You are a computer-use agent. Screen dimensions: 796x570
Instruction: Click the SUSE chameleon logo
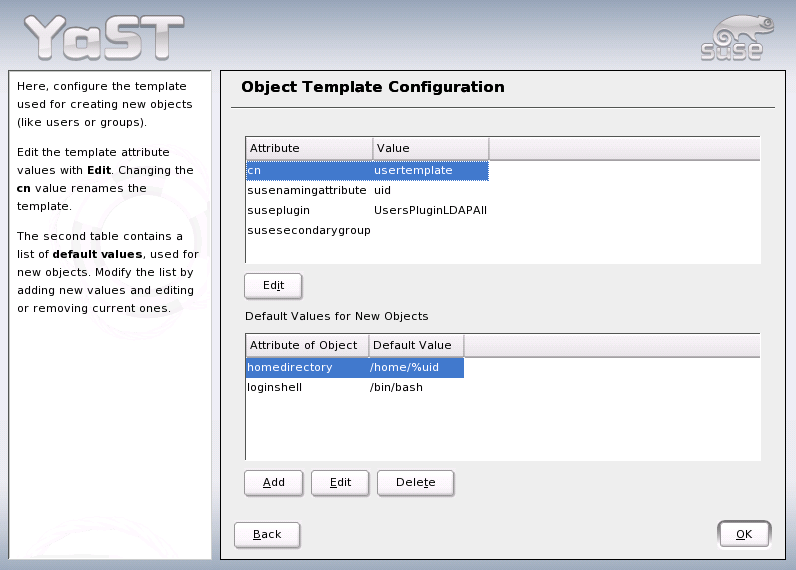737,38
